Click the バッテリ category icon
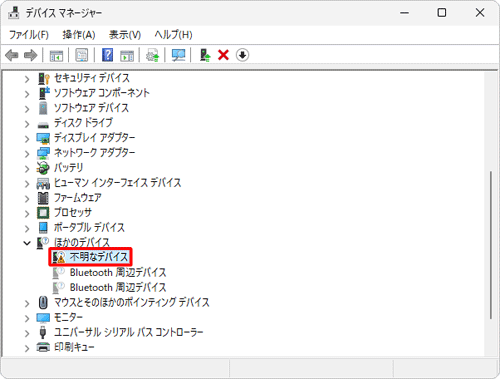Image resolution: width=500 pixels, height=379 pixels. (43, 168)
